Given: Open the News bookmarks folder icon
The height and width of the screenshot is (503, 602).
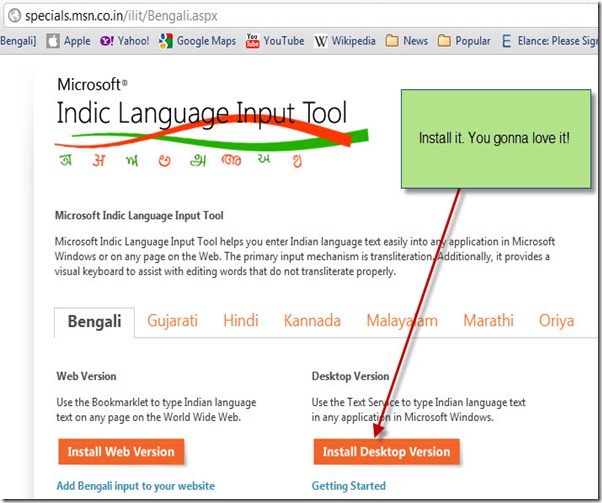Looking at the screenshot, I should [392, 40].
